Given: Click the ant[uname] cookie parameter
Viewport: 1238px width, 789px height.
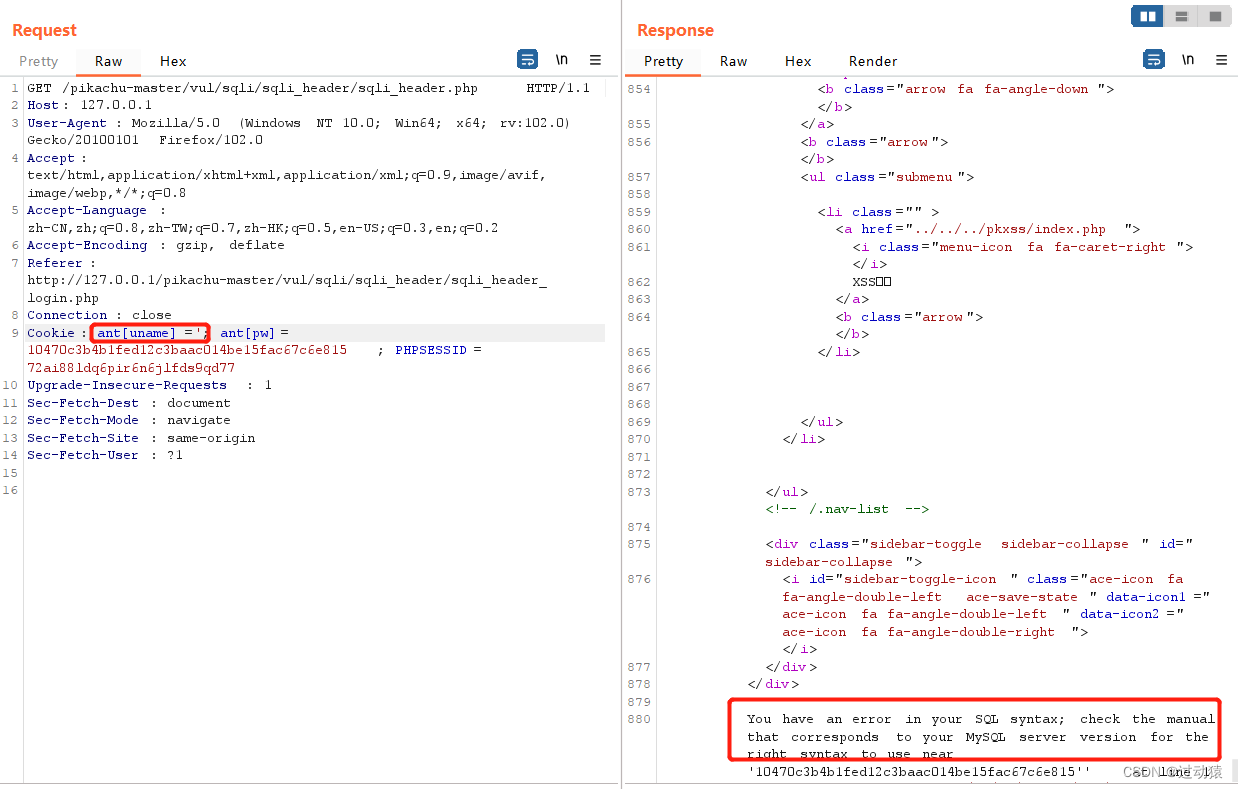Looking at the screenshot, I should click(151, 333).
